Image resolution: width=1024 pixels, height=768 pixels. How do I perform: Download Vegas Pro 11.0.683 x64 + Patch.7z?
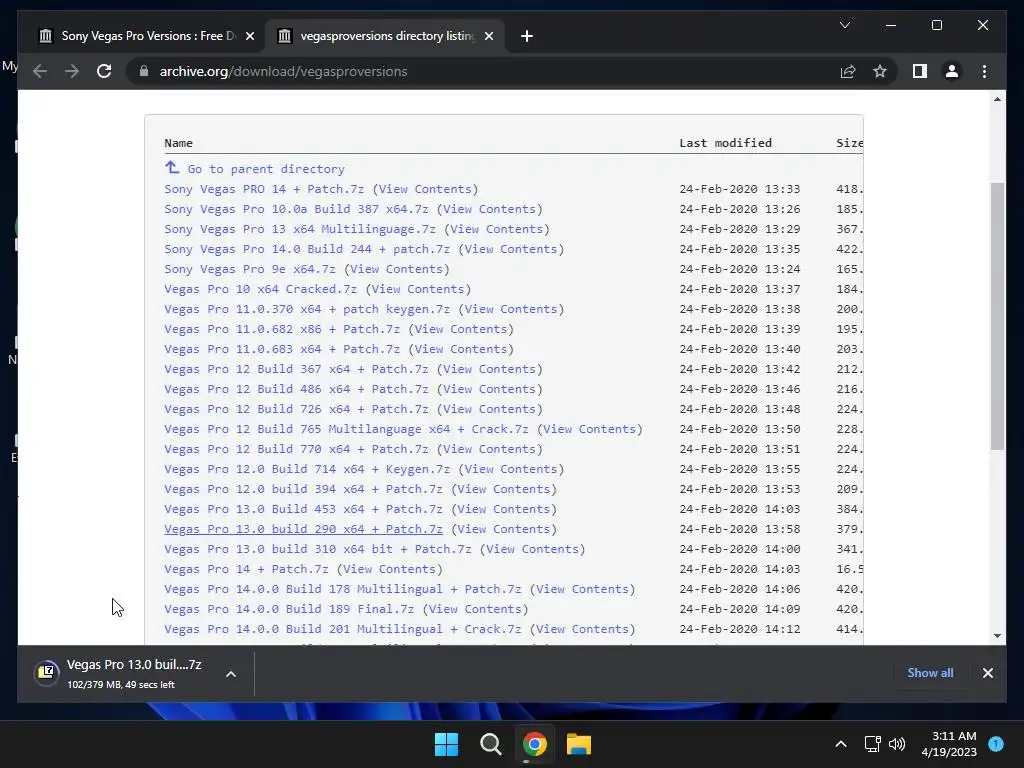tap(282, 349)
